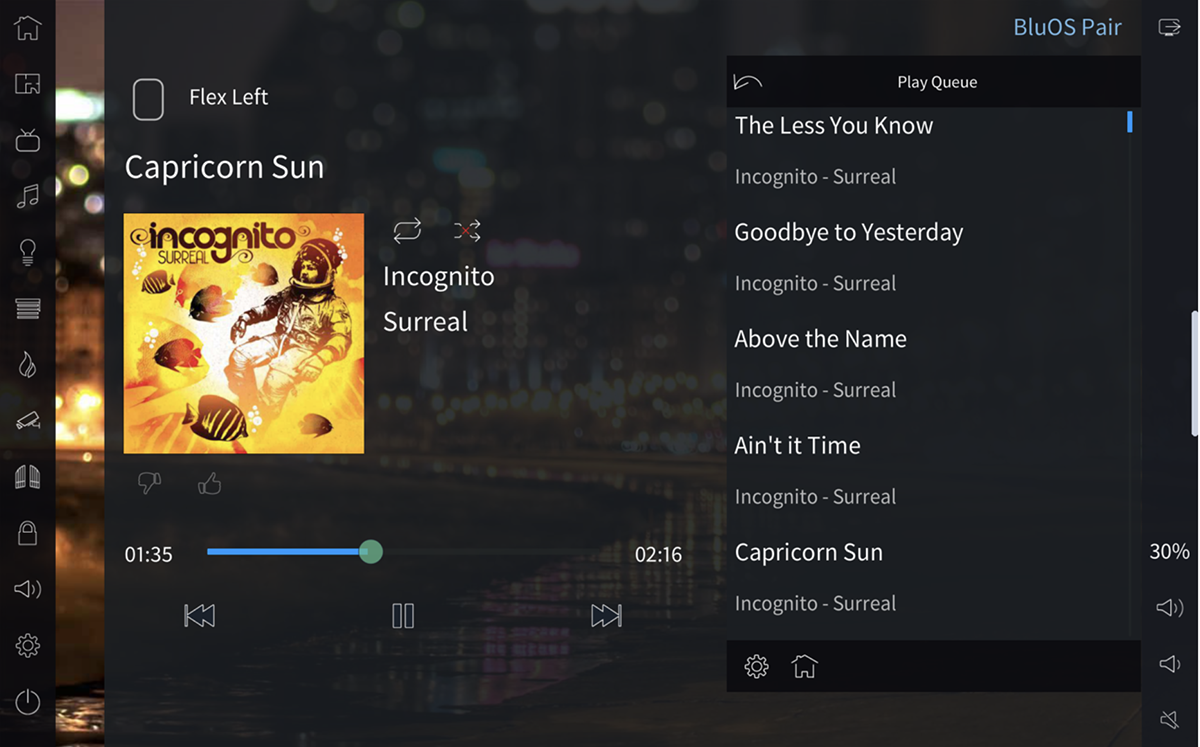Open the lock icon in sidebar
1200x747 pixels.
coord(28,533)
